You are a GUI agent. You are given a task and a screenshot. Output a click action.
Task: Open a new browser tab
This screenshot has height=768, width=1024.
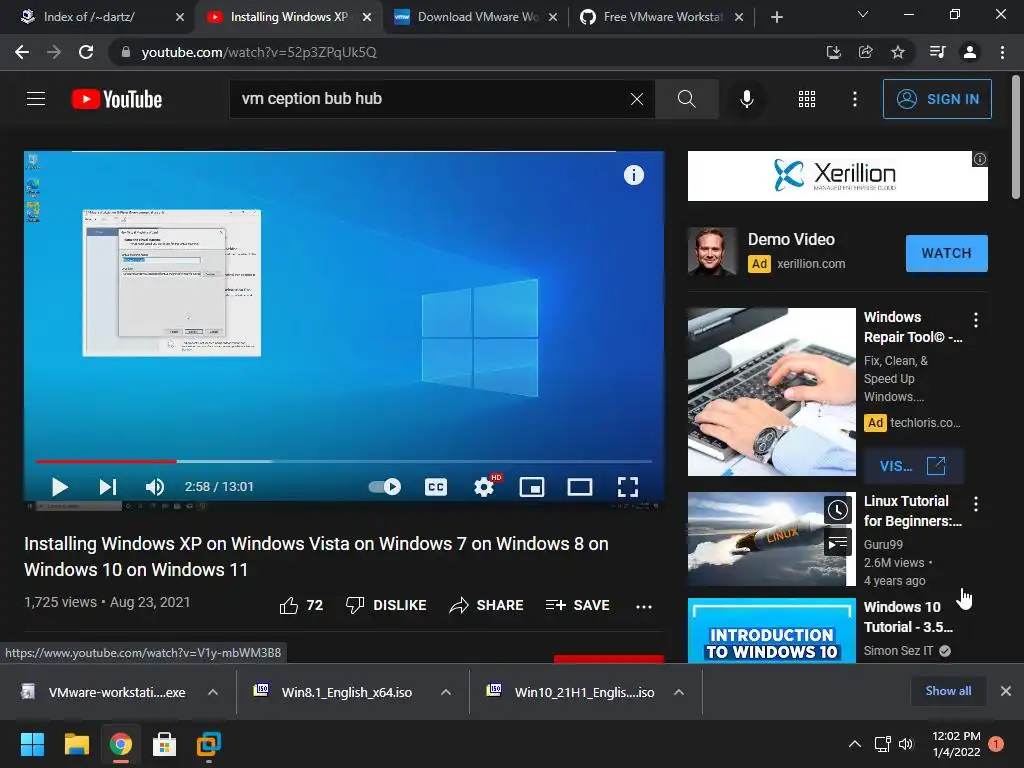pos(776,17)
